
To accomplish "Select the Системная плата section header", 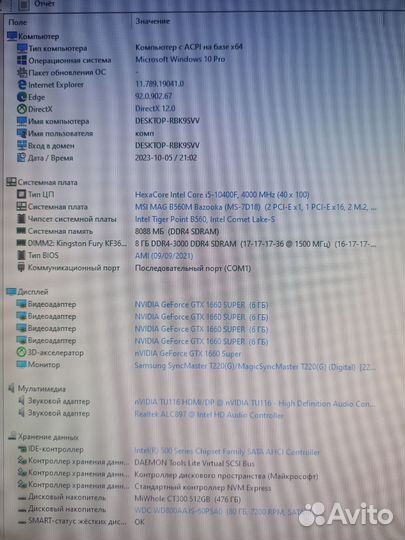I will pos(42,182).
